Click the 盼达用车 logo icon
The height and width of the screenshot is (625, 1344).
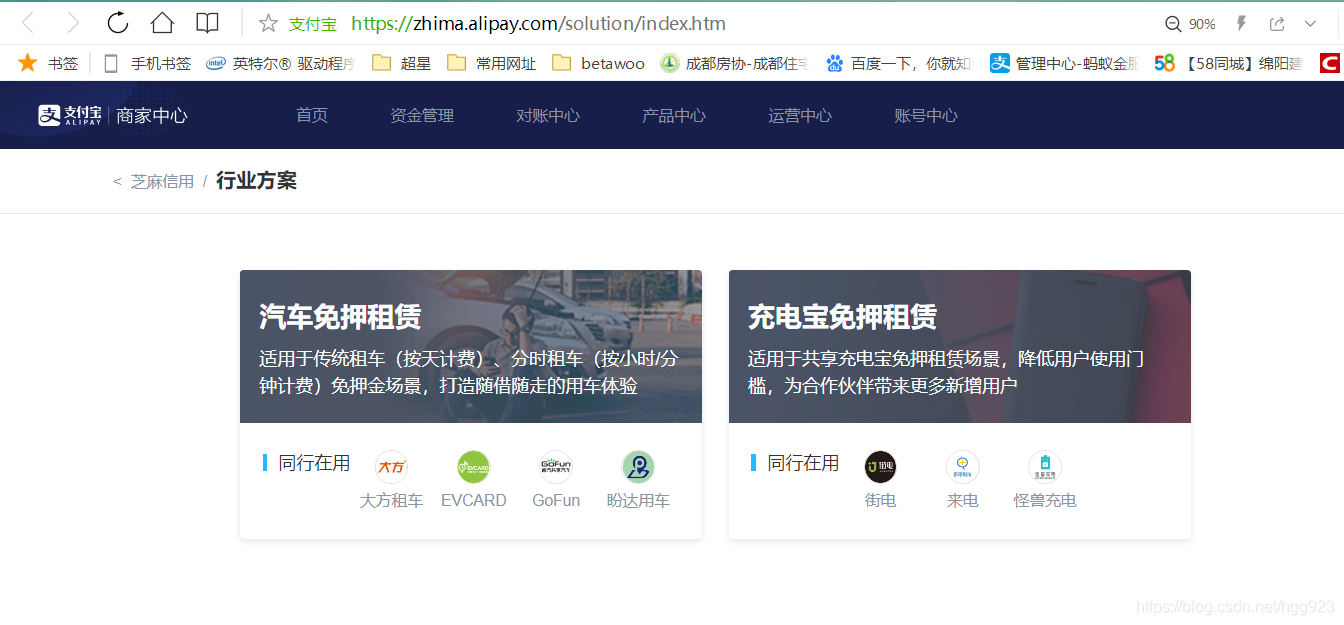[x=638, y=467]
